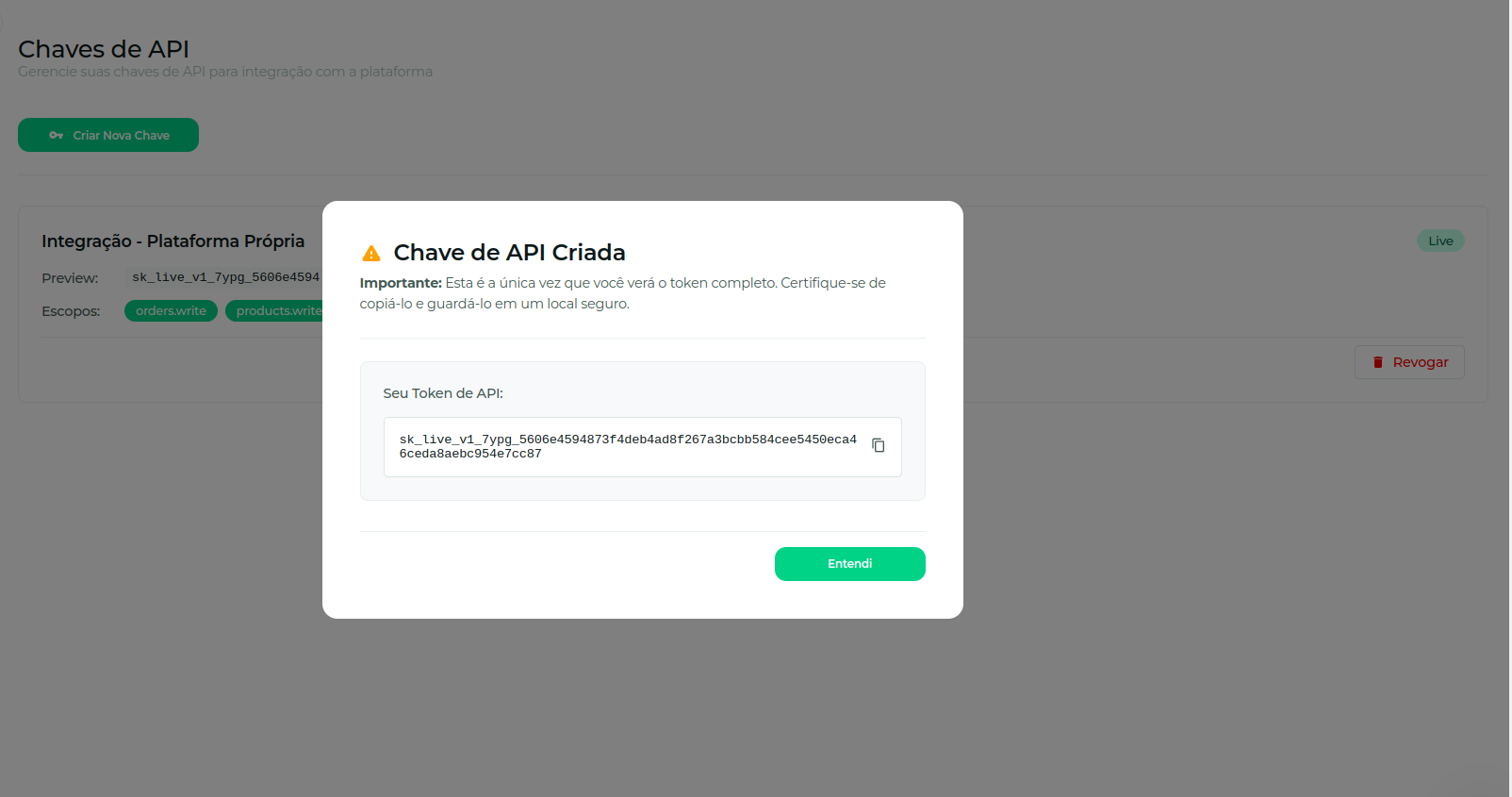This screenshot has width=1512, height=797.
Task: Click the trash icon beside Revogar
Action: point(1377,362)
